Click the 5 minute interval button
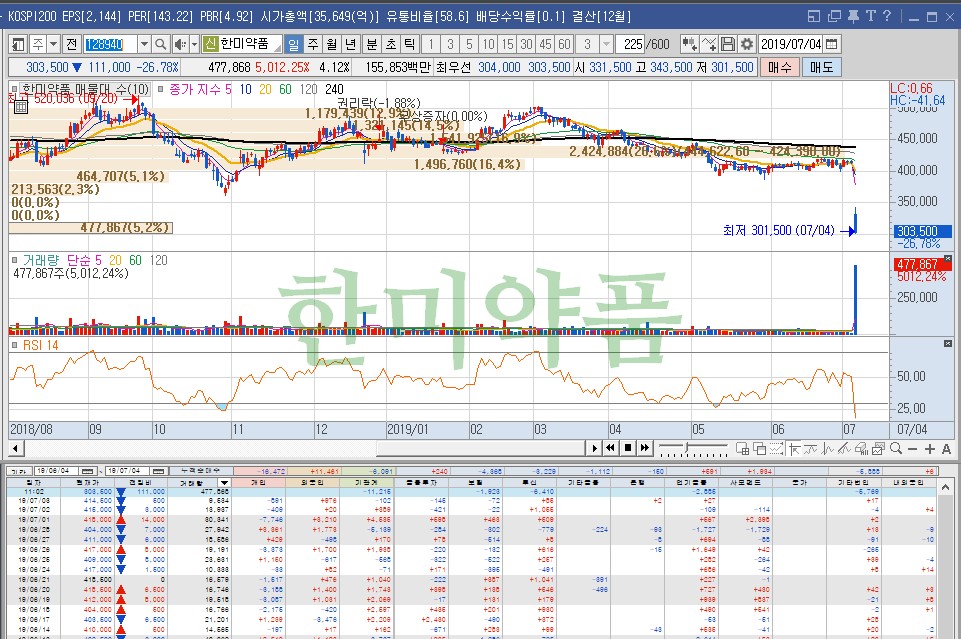Screen dimensions: 961x639 [x=469, y=44]
